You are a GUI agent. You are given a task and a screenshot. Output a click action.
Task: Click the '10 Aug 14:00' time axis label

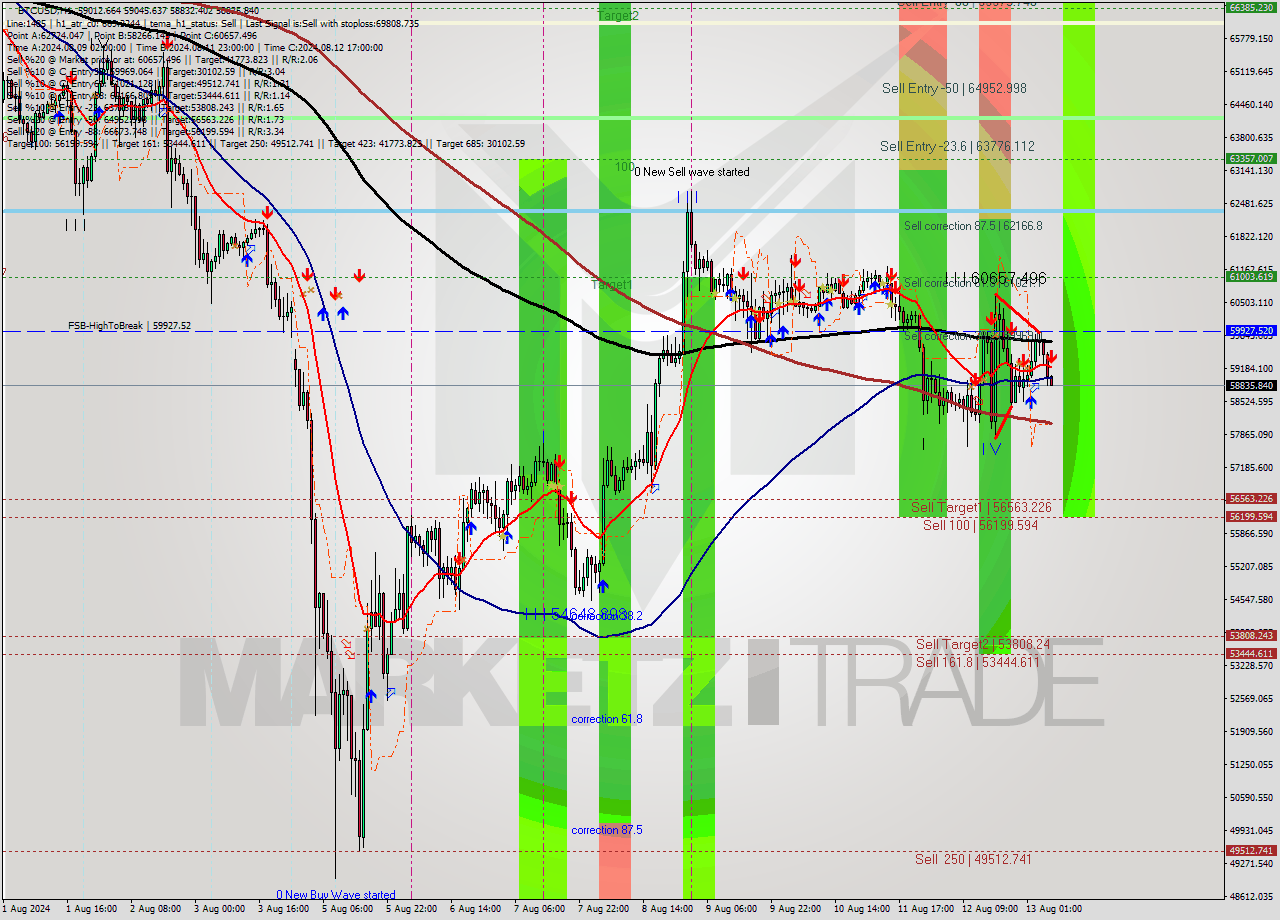coord(861,909)
